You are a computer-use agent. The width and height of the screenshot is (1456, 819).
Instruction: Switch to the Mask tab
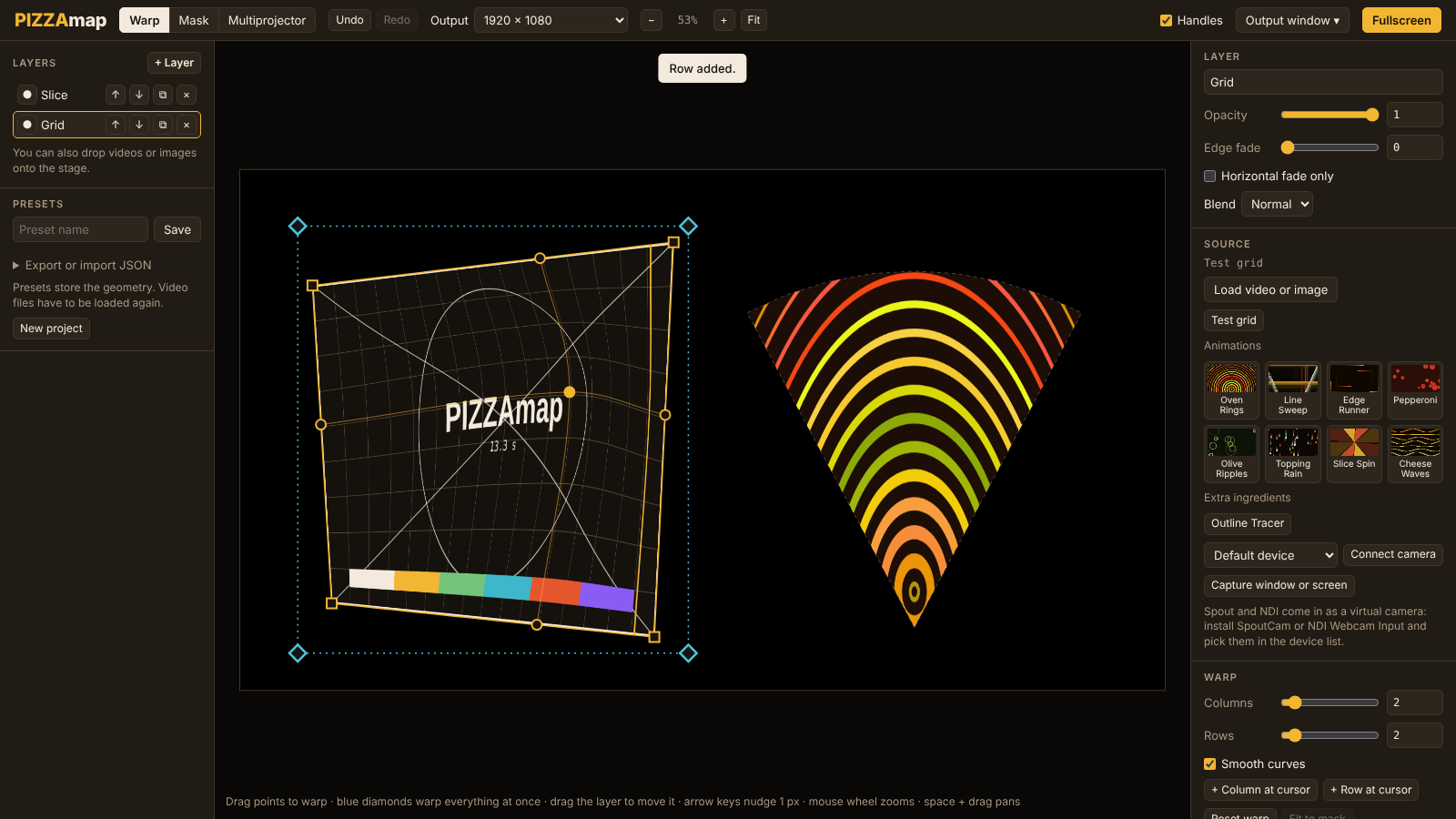tap(194, 20)
